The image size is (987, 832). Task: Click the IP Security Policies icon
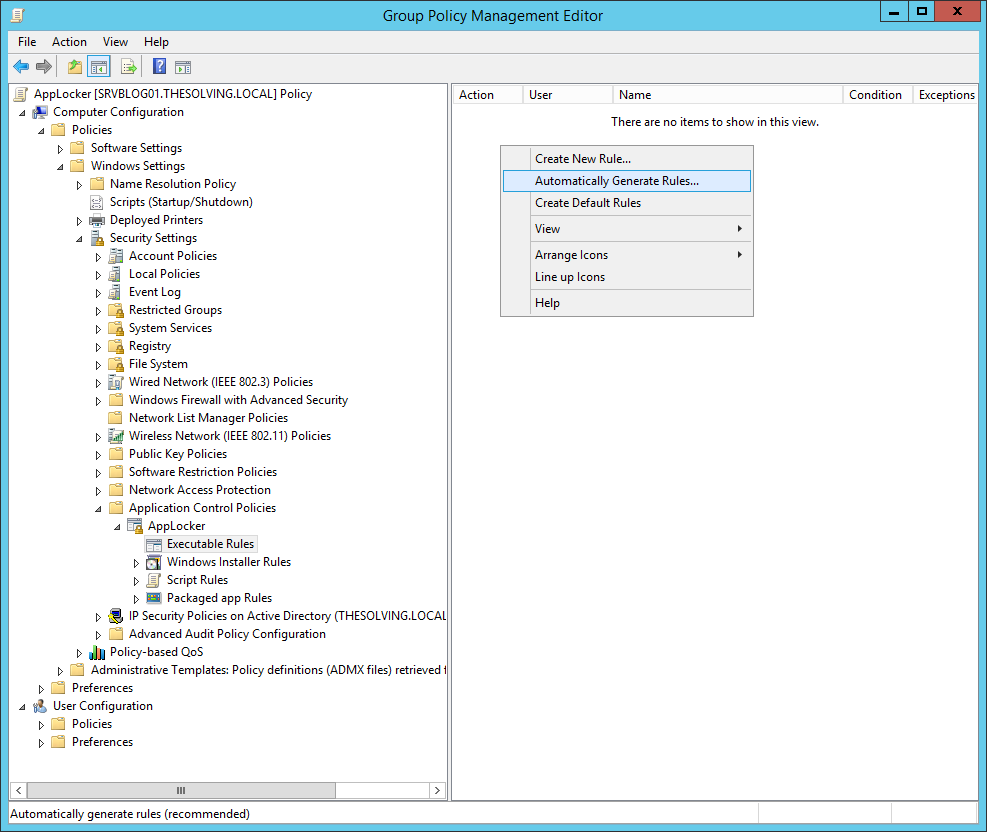click(x=116, y=616)
